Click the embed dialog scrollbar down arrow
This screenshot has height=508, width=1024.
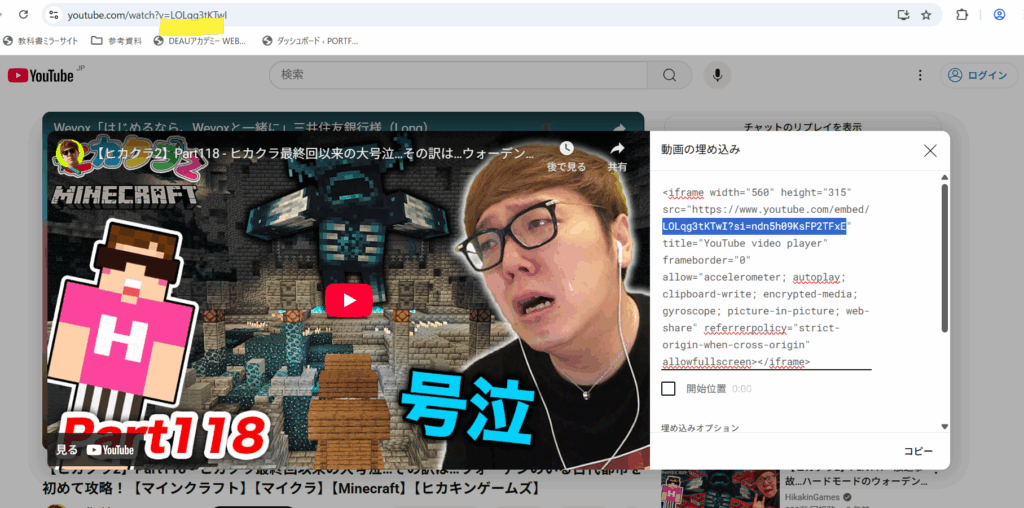tap(944, 425)
